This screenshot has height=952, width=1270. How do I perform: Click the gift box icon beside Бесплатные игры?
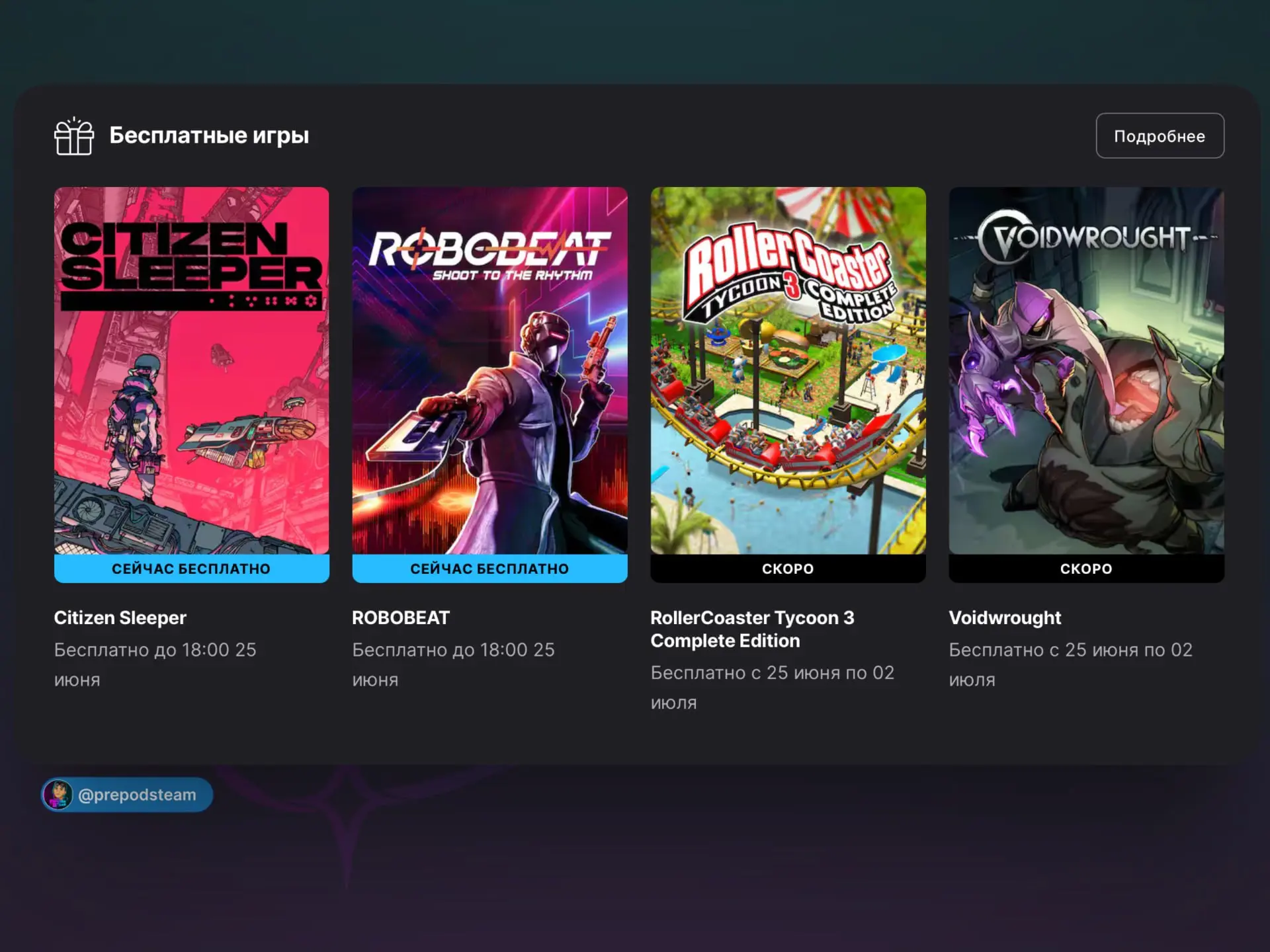[73, 136]
